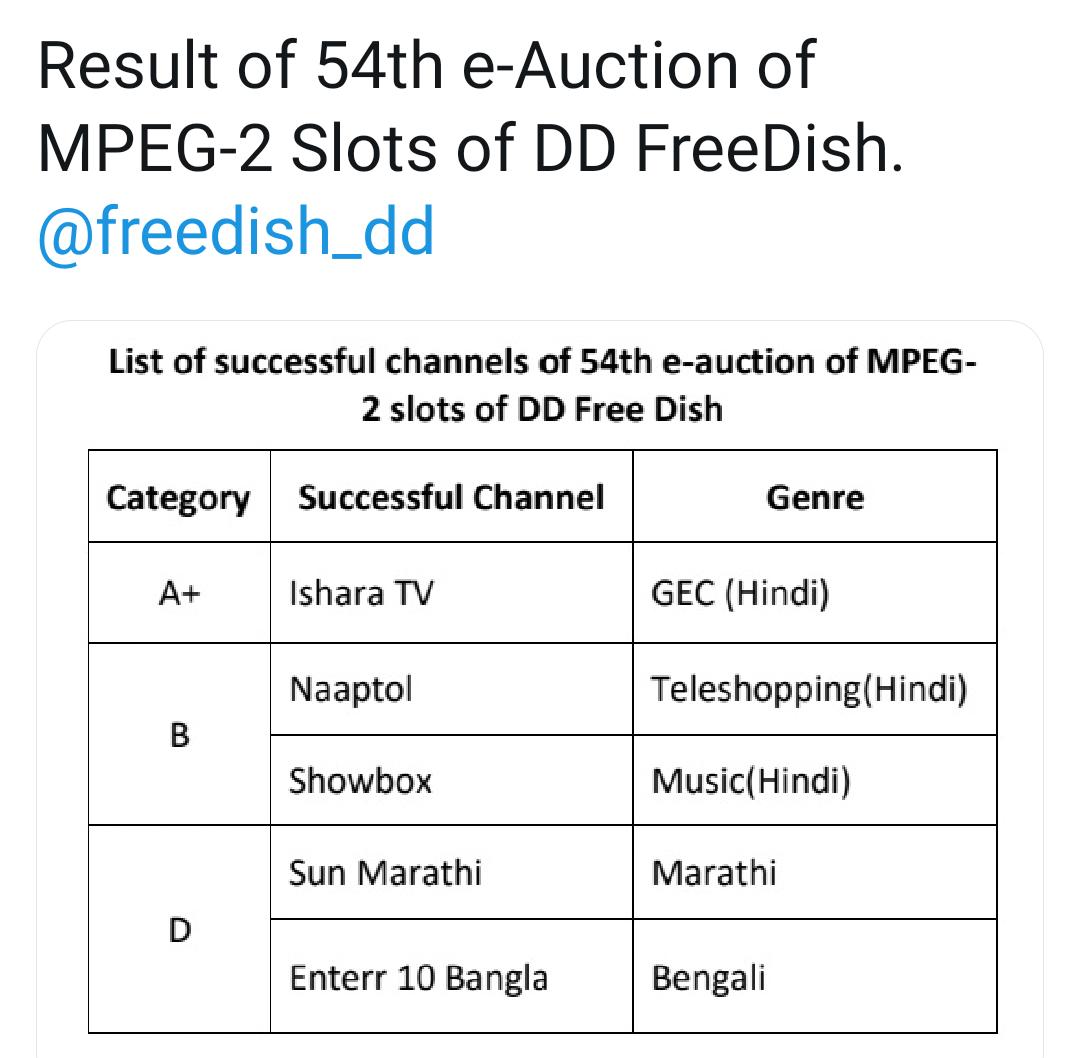Click the B category cell

179,734
